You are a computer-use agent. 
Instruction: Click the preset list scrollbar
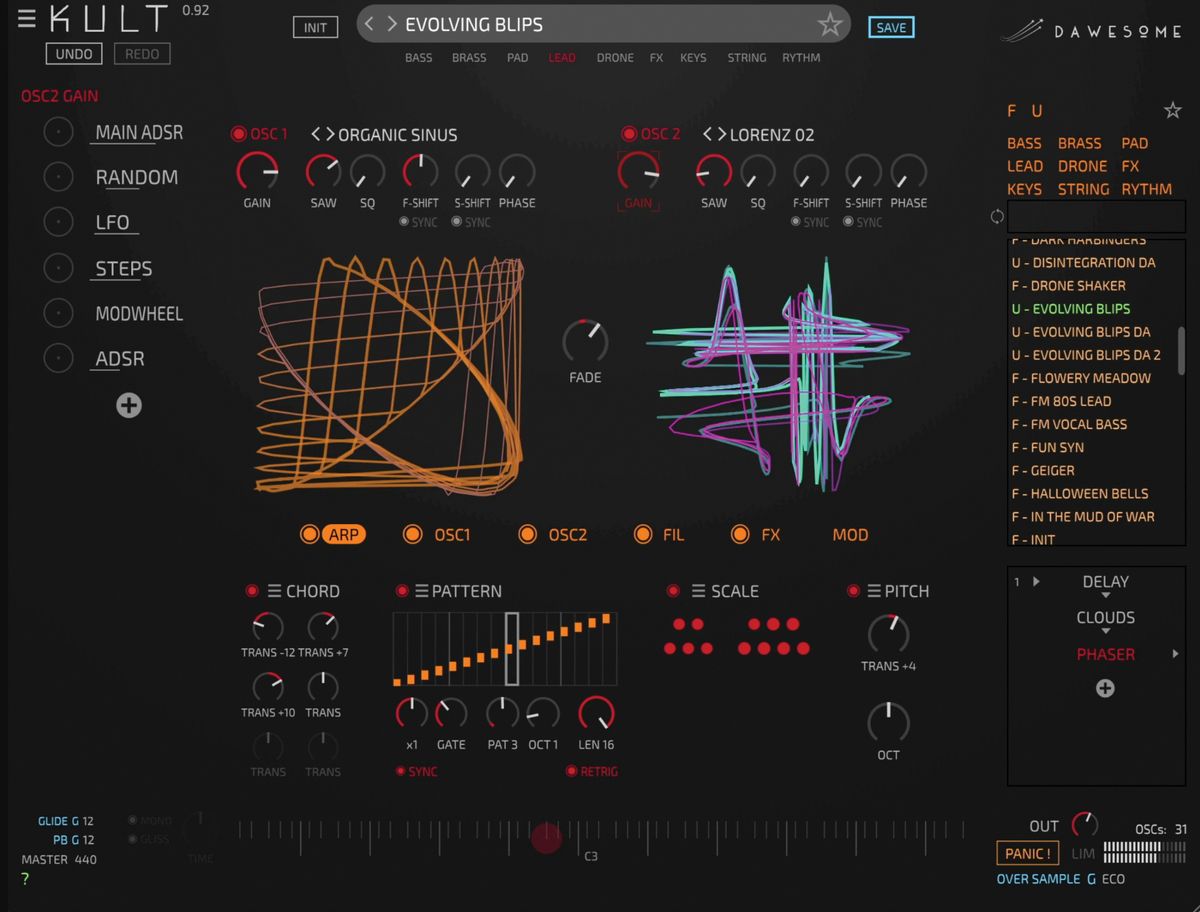tap(1182, 351)
